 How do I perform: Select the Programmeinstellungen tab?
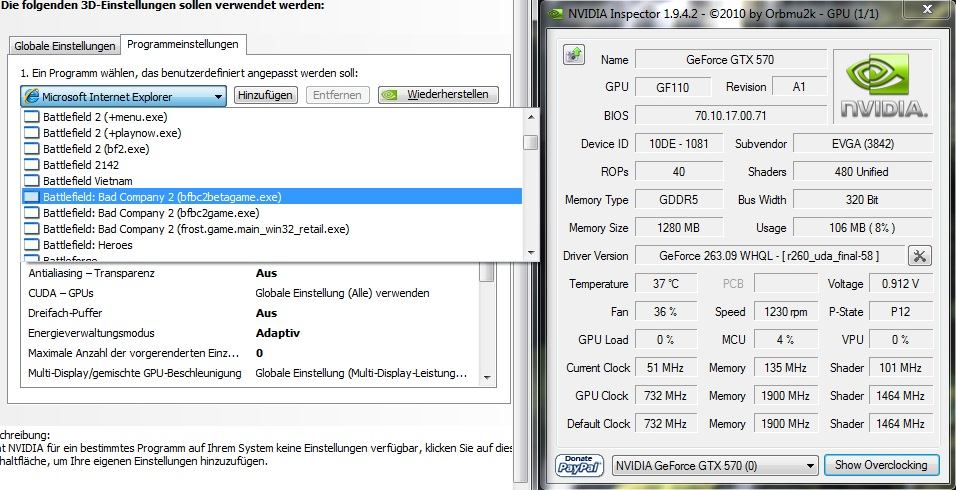pyautogui.click(x=183, y=44)
